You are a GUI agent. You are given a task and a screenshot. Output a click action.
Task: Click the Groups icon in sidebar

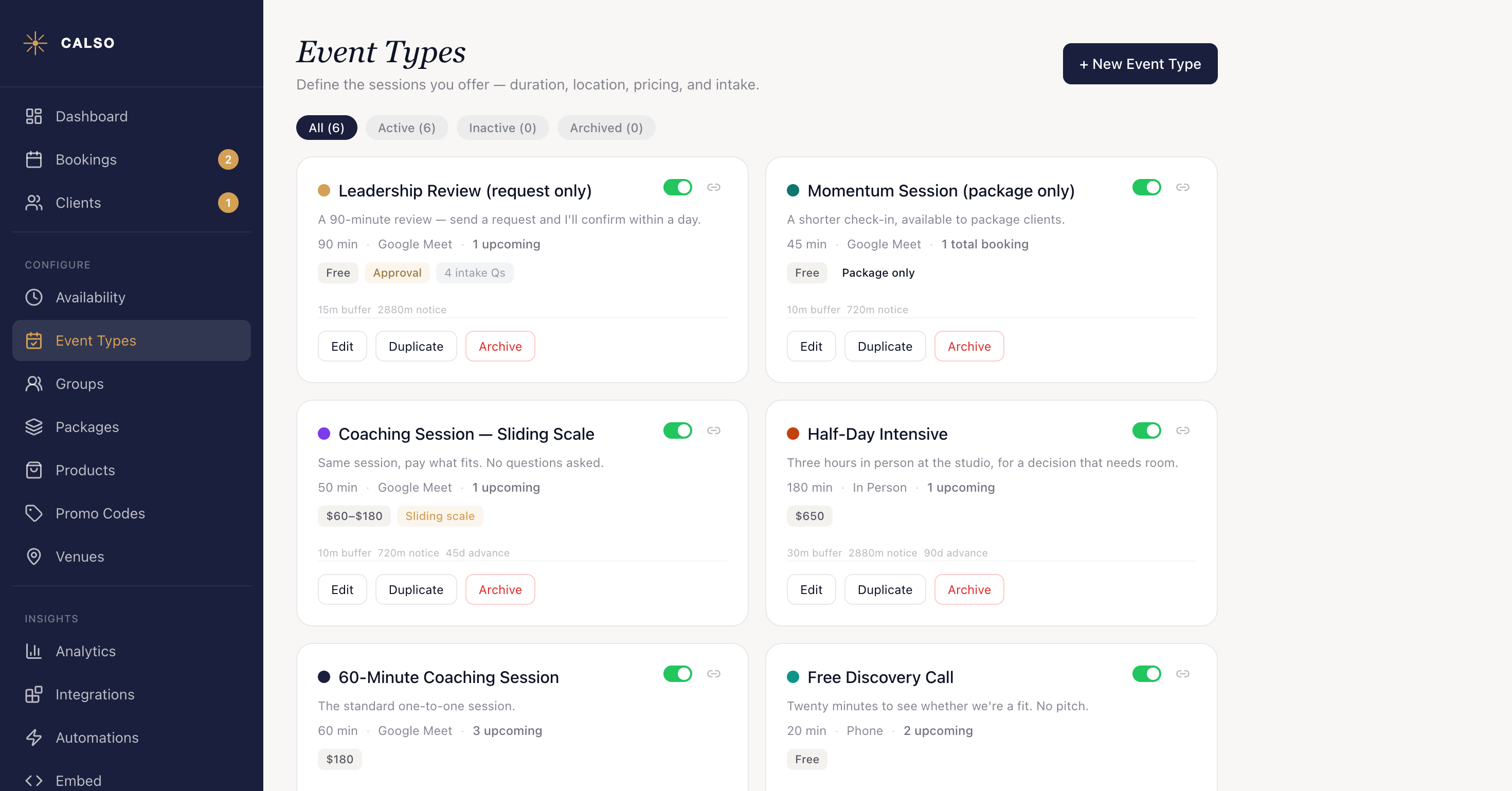(34, 384)
